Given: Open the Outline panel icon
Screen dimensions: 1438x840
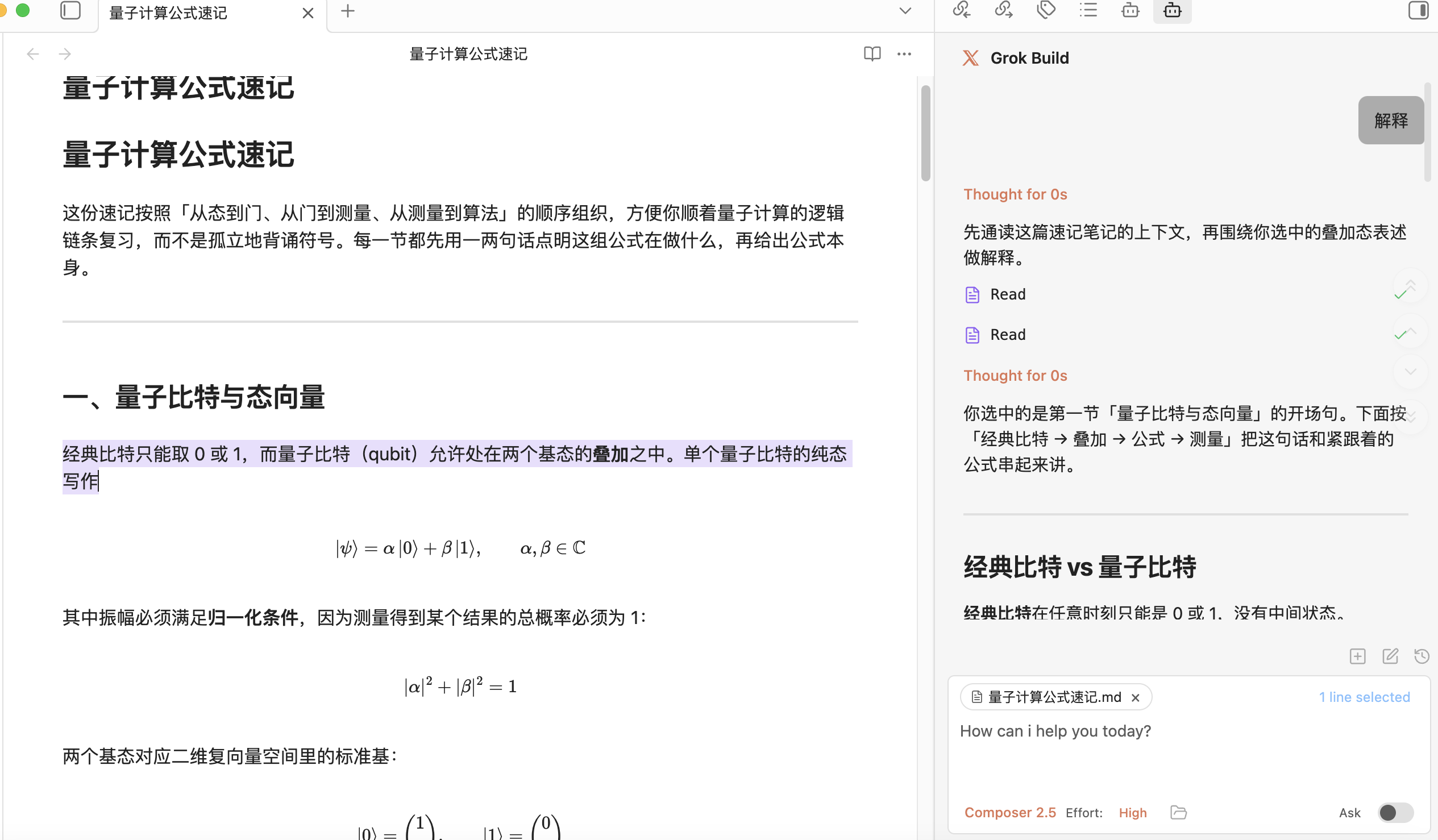Looking at the screenshot, I should point(1088,10).
